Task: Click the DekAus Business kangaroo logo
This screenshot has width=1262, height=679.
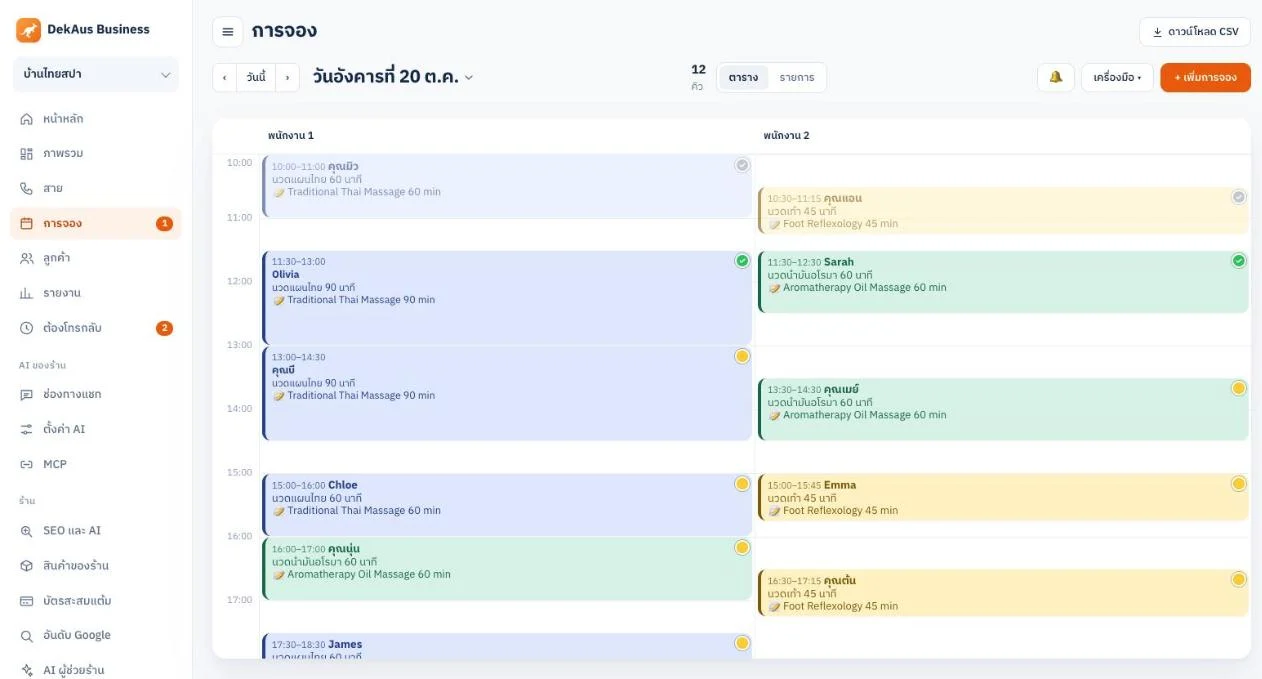Action: (28, 30)
